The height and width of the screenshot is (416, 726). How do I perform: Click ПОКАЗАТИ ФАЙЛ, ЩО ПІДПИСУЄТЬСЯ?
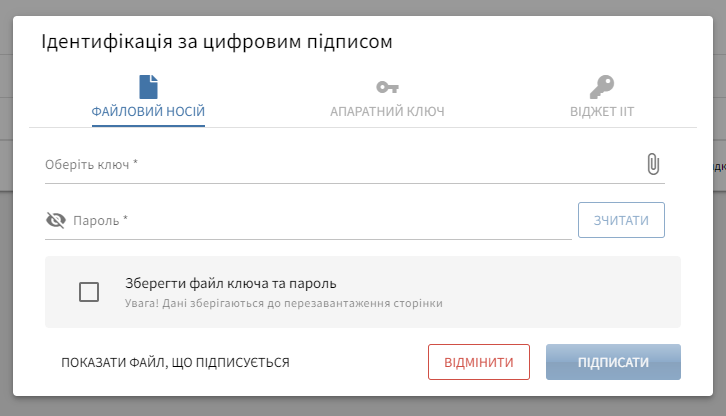click(175, 363)
